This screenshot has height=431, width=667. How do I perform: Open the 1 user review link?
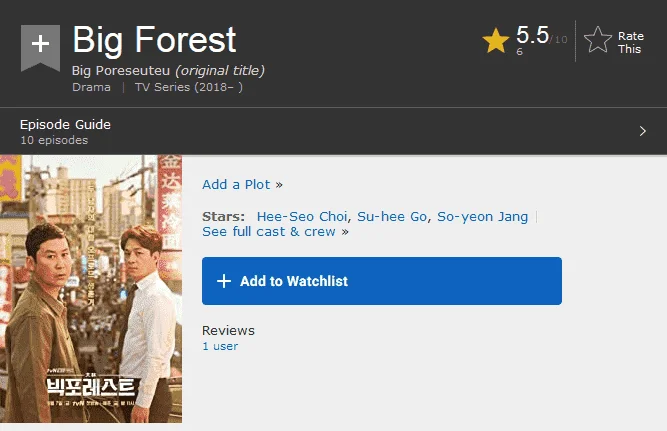click(220, 346)
